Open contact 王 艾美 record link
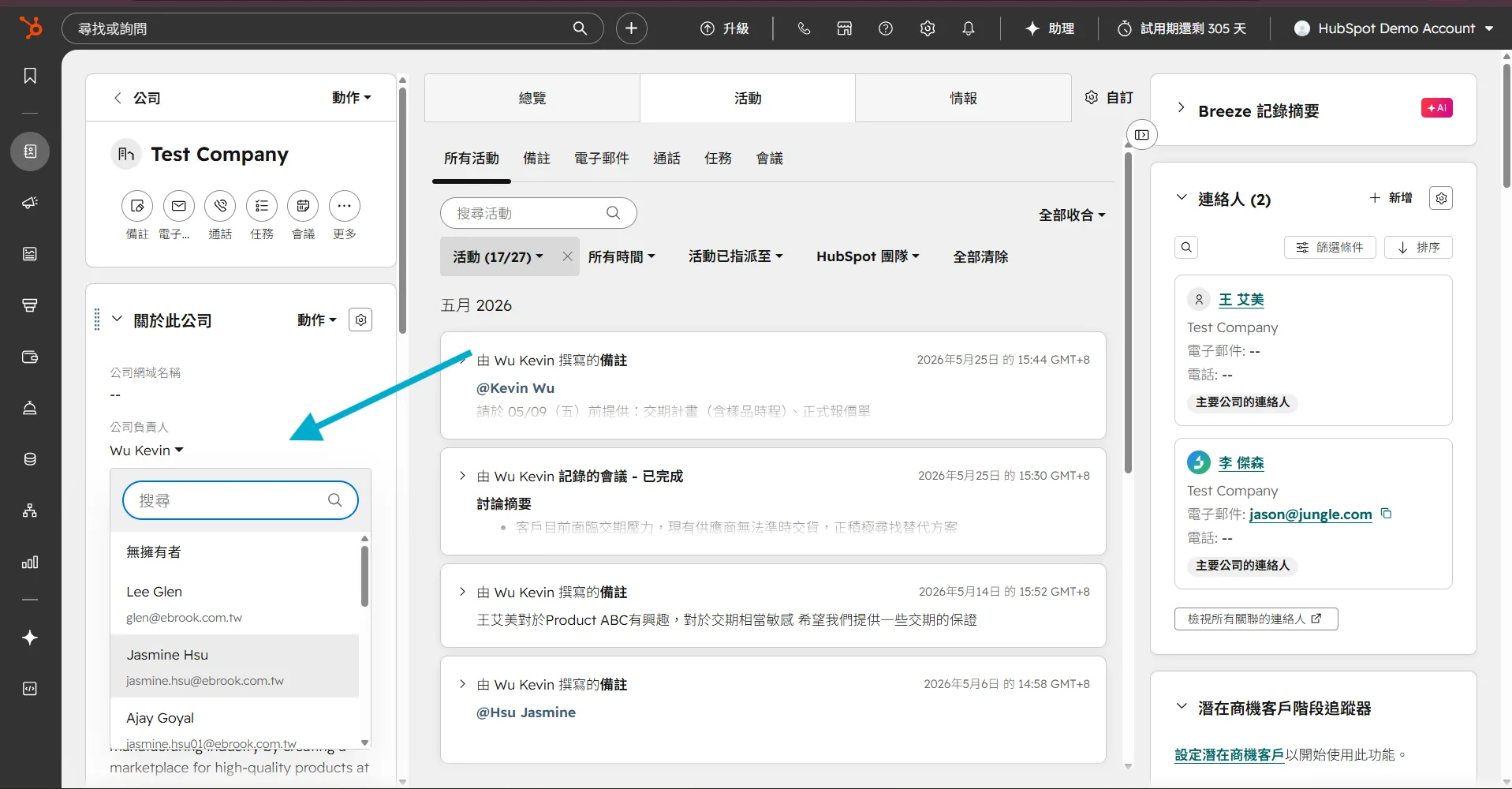Image resolution: width=1512 pixels, height=789 pixels. [x=1241, y=300]
